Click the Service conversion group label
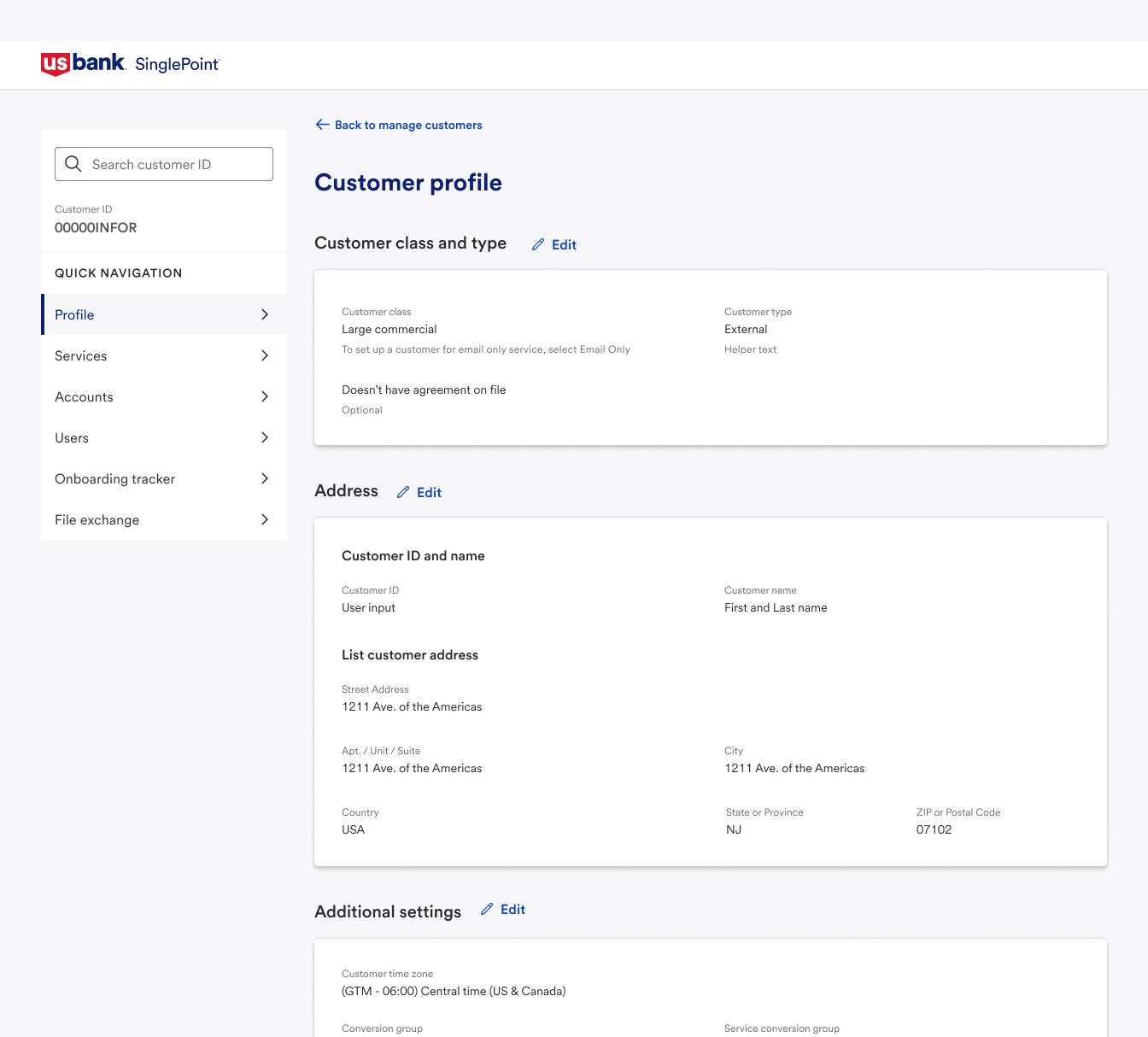 point(782,1028)
